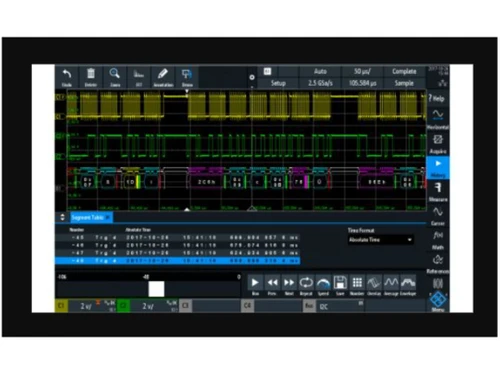Open the Acquire menu in the sidebar
Screen dimensions: 500x375
(438, 144)
